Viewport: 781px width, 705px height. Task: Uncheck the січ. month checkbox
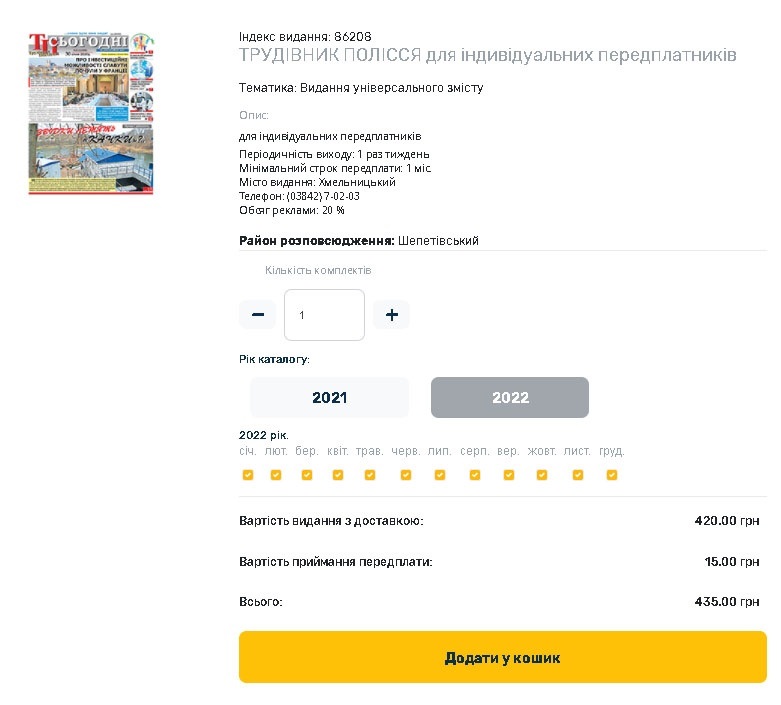248,475
